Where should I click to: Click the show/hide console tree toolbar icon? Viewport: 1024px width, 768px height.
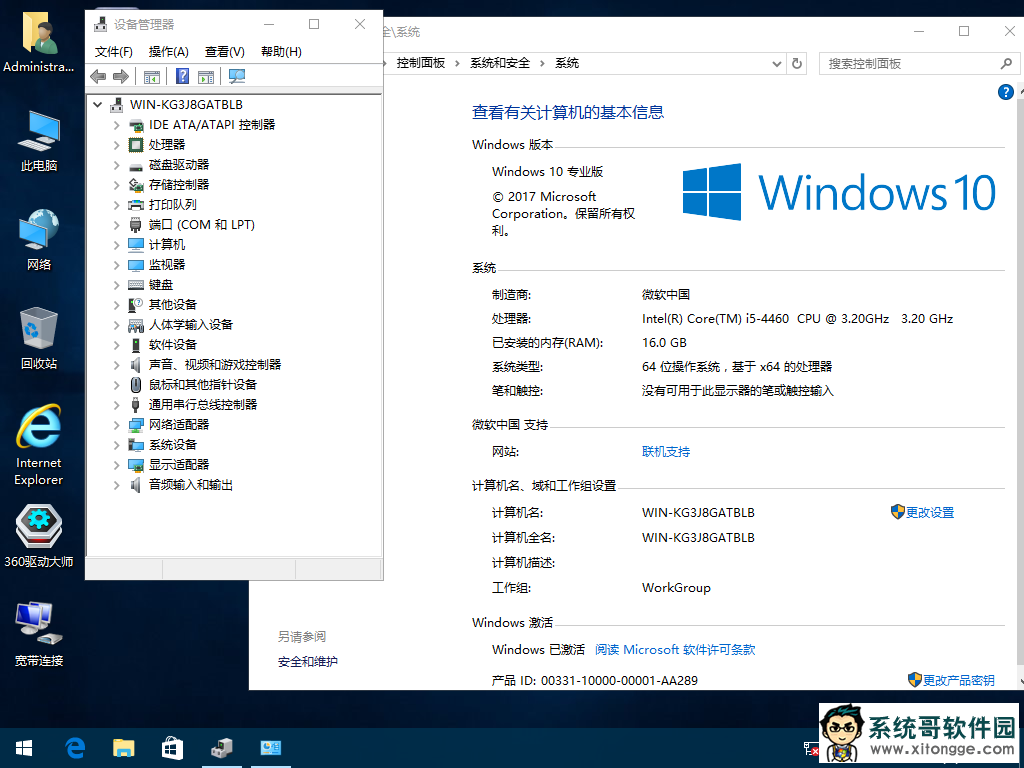152,77
